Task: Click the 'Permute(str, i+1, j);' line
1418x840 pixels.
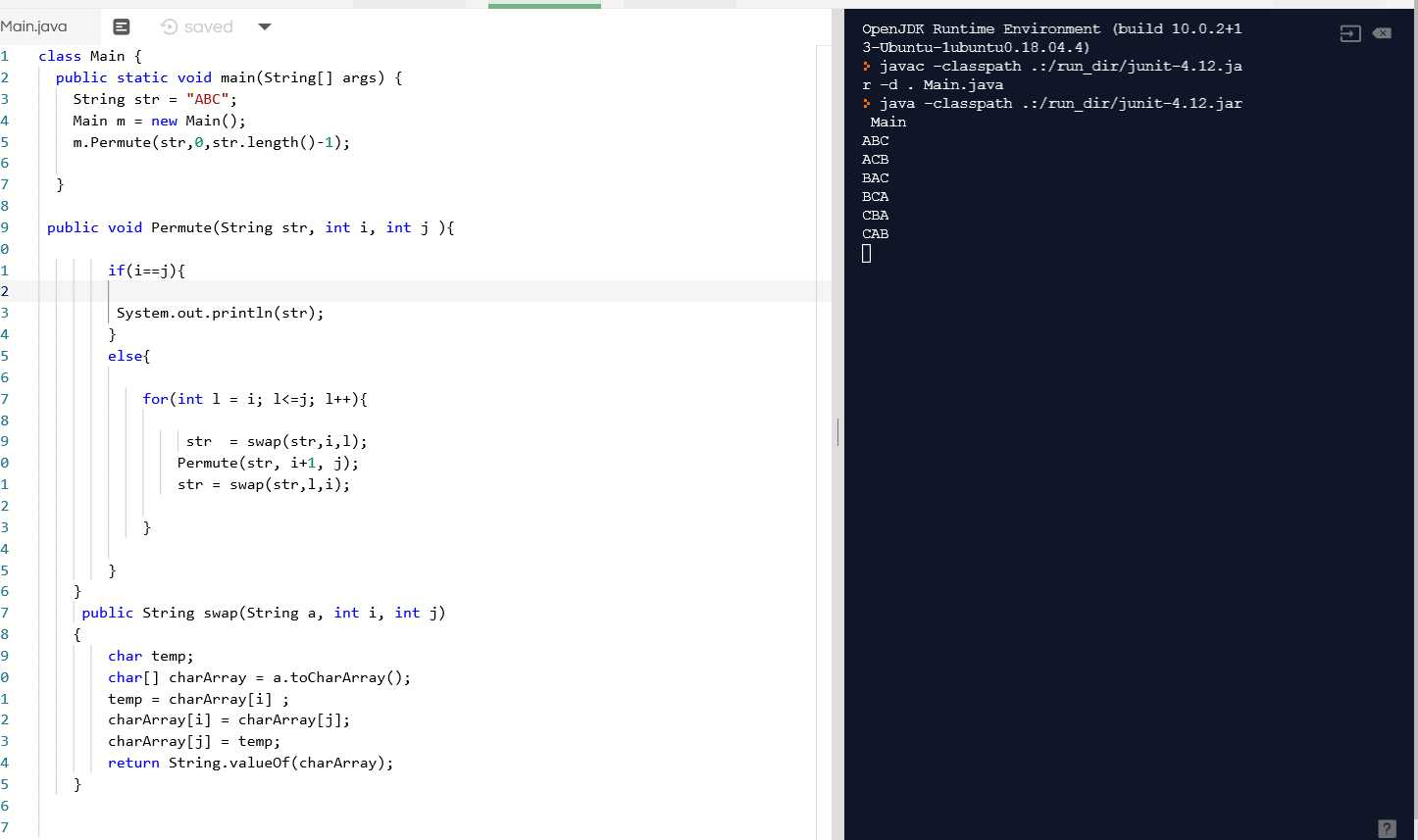Action: tap(268, 463)
